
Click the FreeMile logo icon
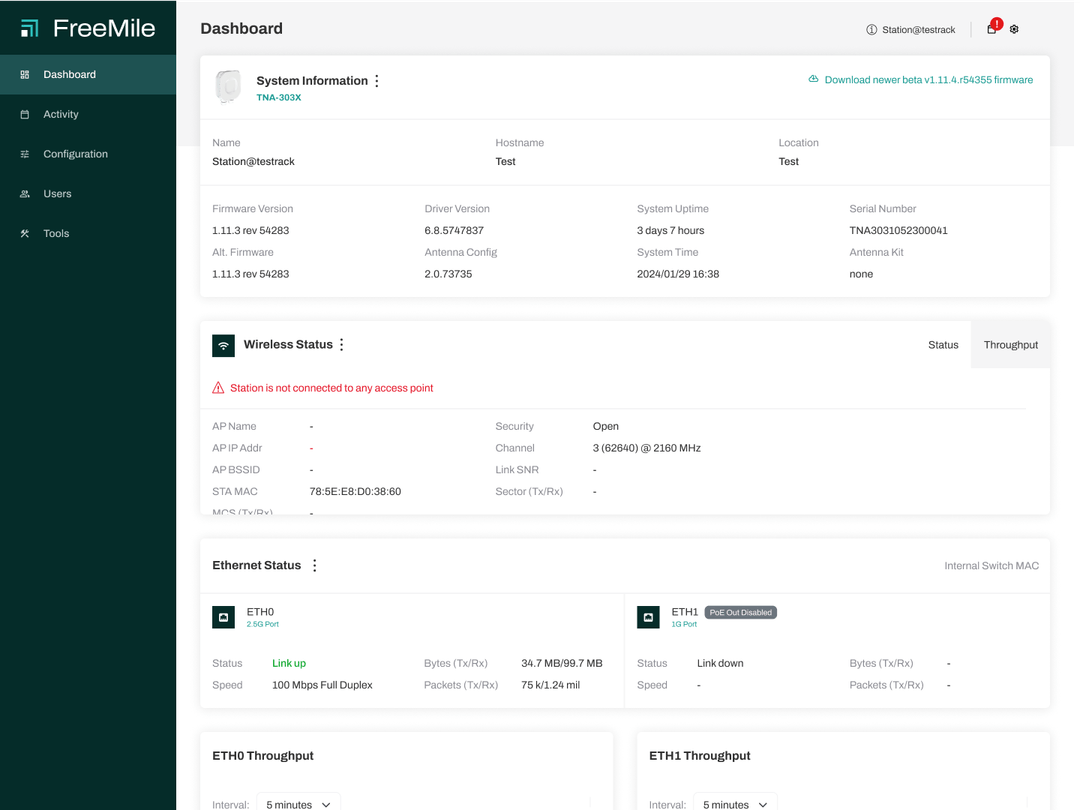[x=30, y=28]
